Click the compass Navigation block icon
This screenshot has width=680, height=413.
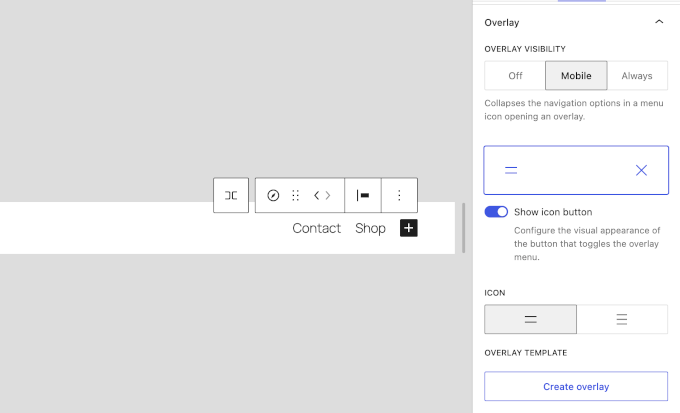tap(273, 195)
